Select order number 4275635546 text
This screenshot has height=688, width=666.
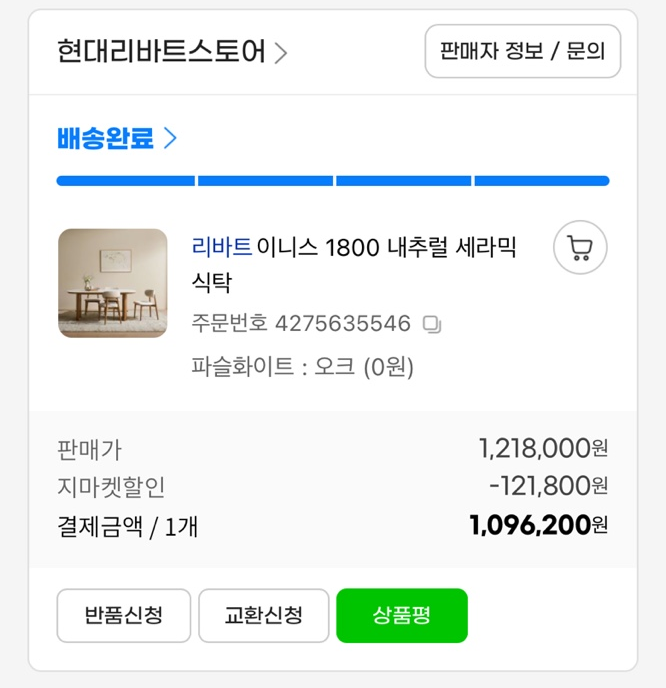pos(342,324)
